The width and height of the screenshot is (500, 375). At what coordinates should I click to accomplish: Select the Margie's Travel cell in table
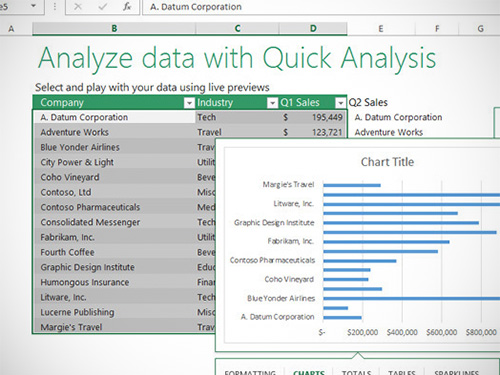point(114,327)
